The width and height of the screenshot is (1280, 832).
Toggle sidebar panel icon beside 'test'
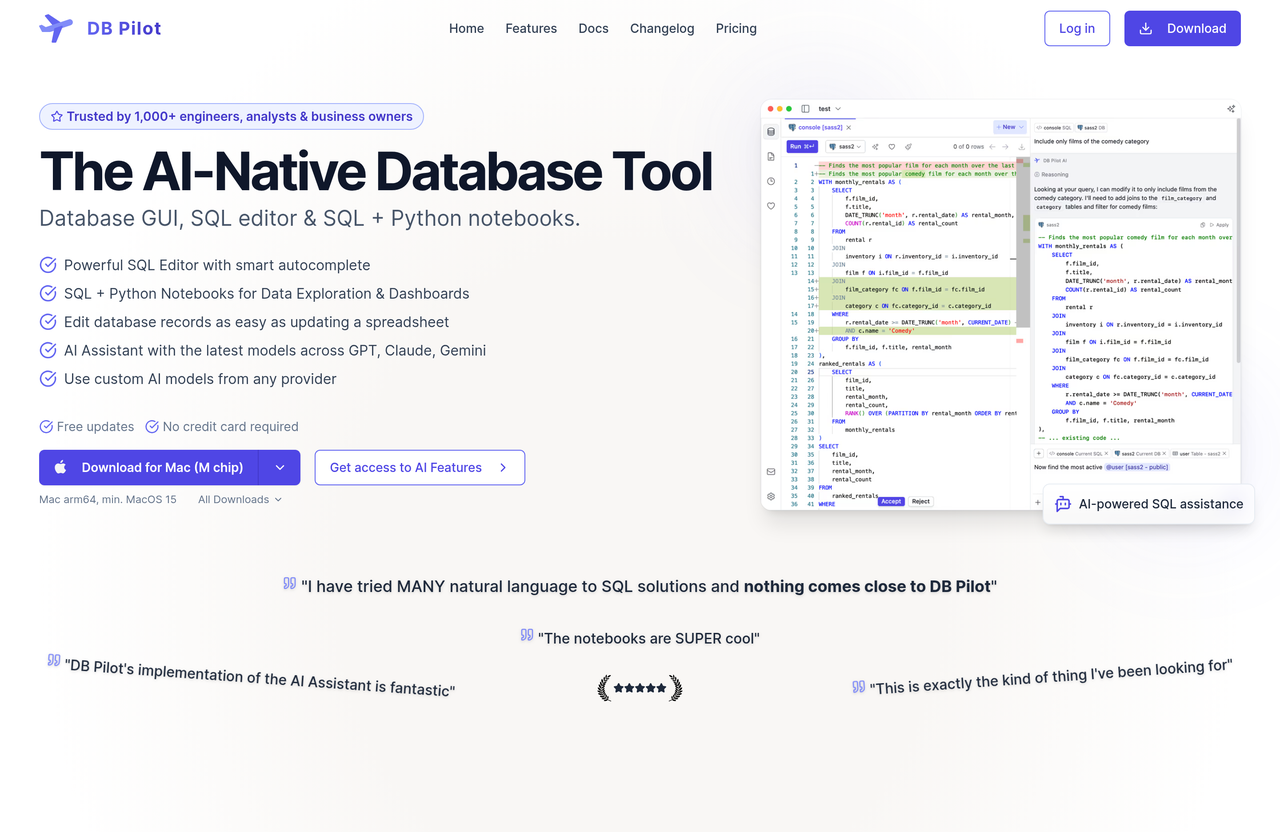805,108
